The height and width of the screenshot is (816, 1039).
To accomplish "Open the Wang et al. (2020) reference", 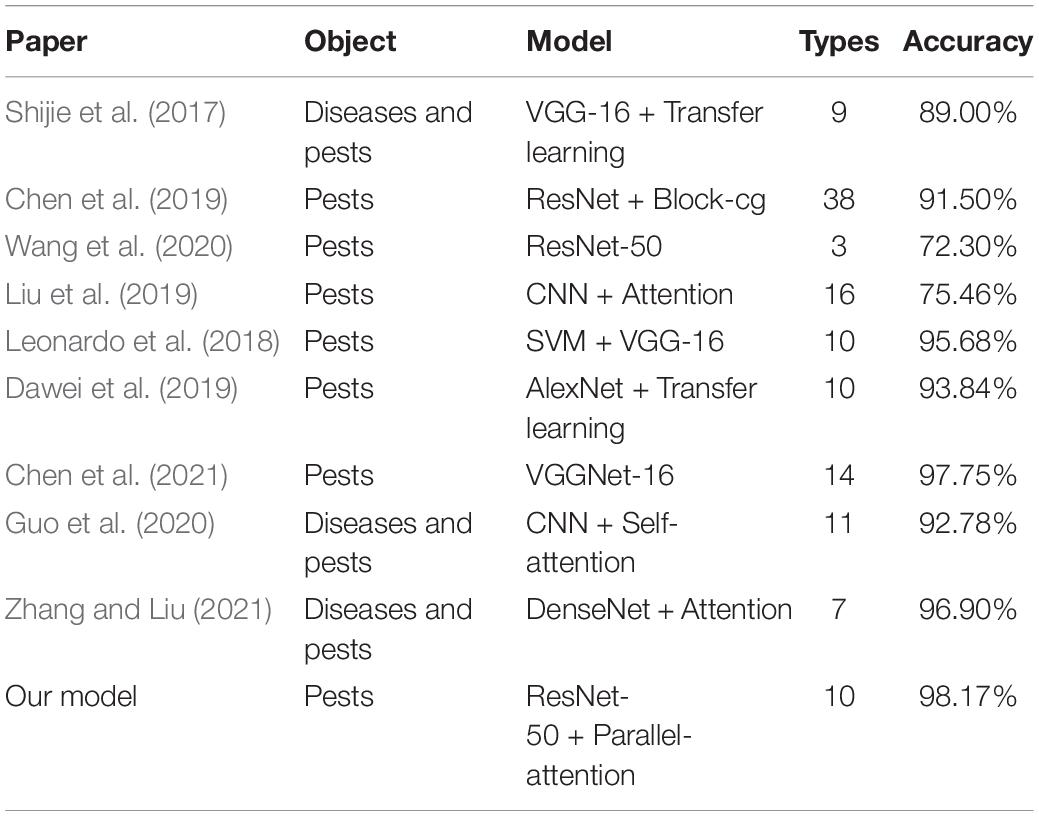I will tap(119, 247).
